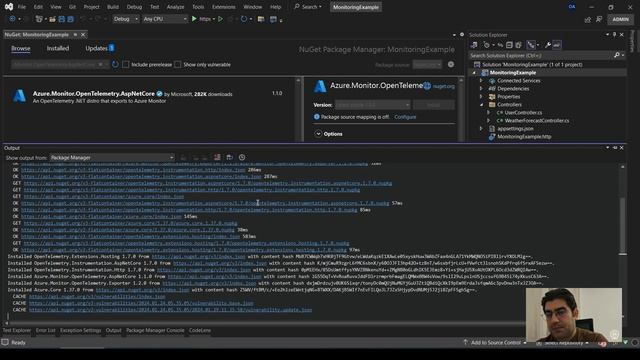Click Show All Files icon in Solution Explorer
This screenshot has height=360, width=640.
(x=518, y=45)
